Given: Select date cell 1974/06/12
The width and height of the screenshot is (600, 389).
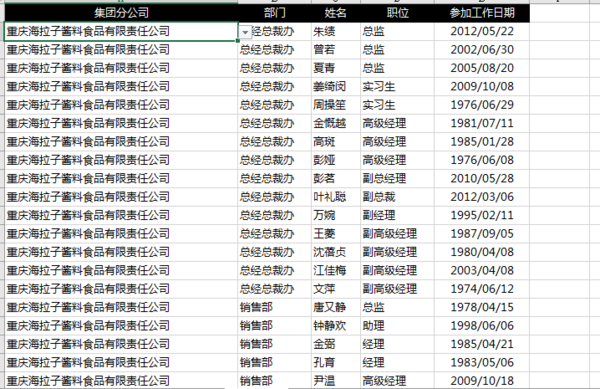Looking at the screenshot, I should [x=482, y=289].
